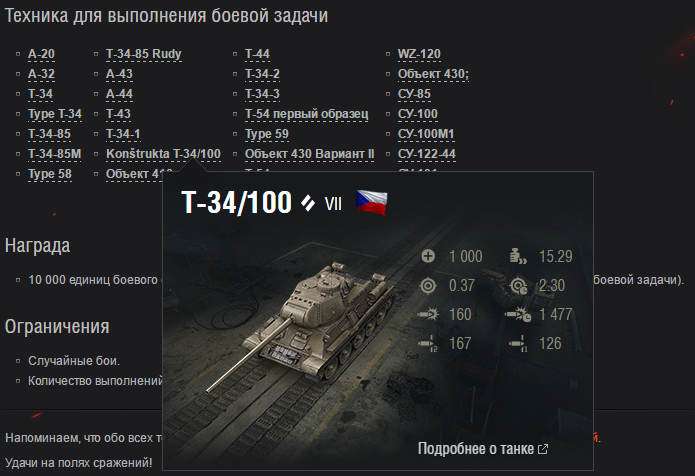Click the power-to-weight icon beside 15.29
This screenshot has height=476, width=695.
coord(518,256)
